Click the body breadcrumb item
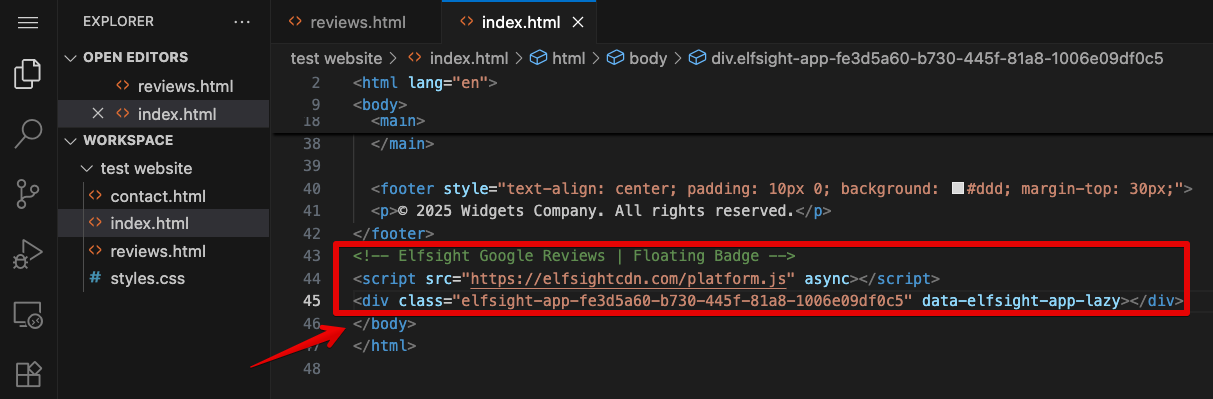The image size is (1213, 399). point(637,58)
